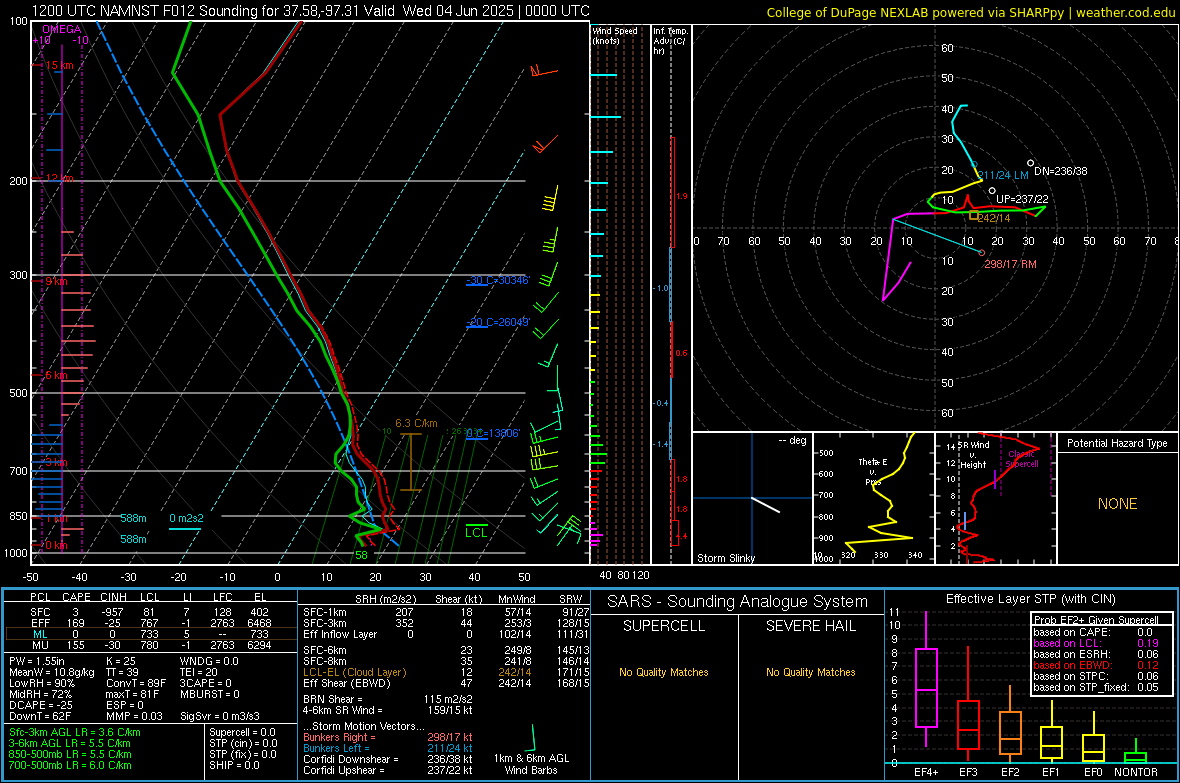Click the SARS - Sounding Analogue System header

pos(738,602)
